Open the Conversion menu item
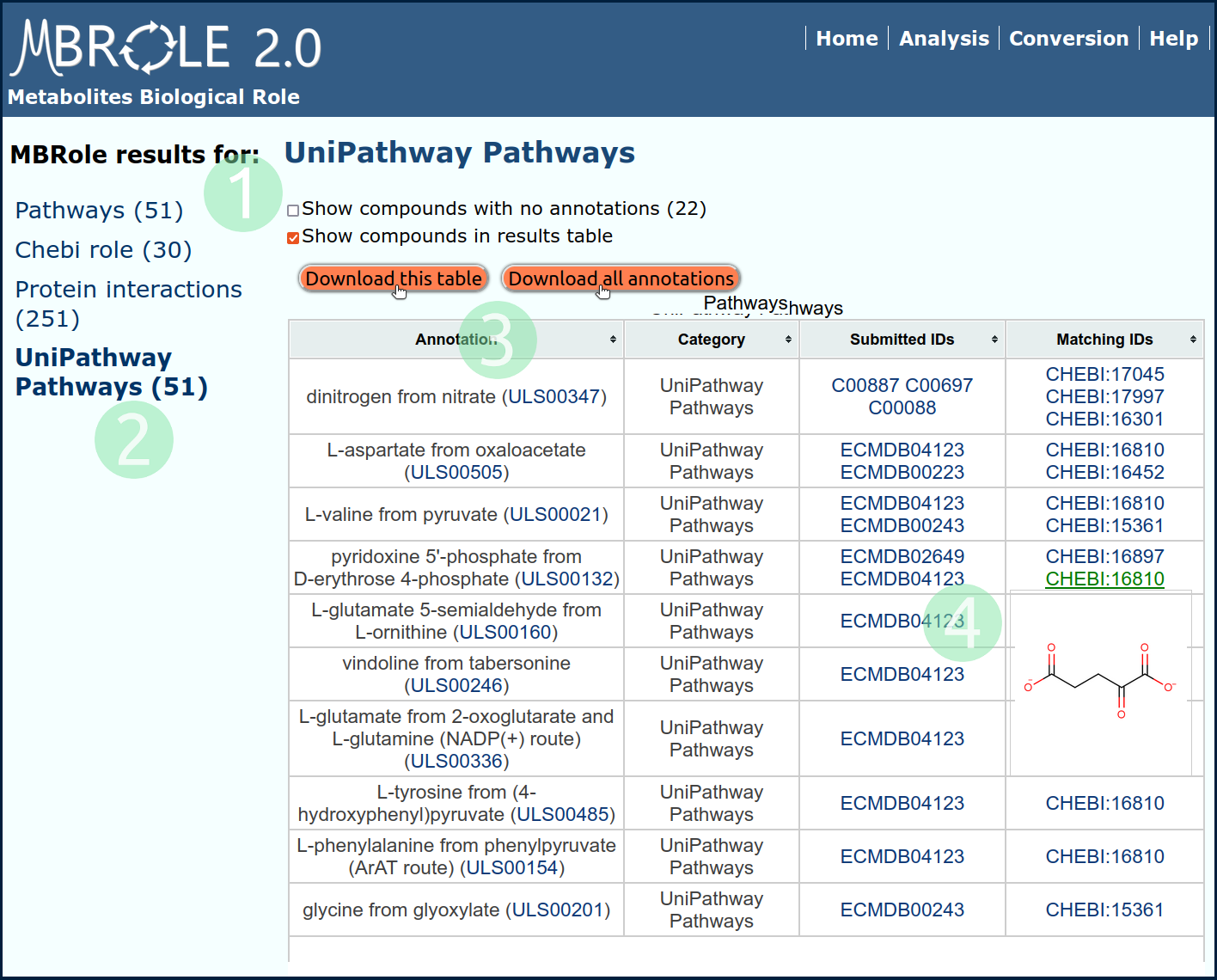Image resolution: width=1217 pixels, height=980 pixels. coord(1068,39)
